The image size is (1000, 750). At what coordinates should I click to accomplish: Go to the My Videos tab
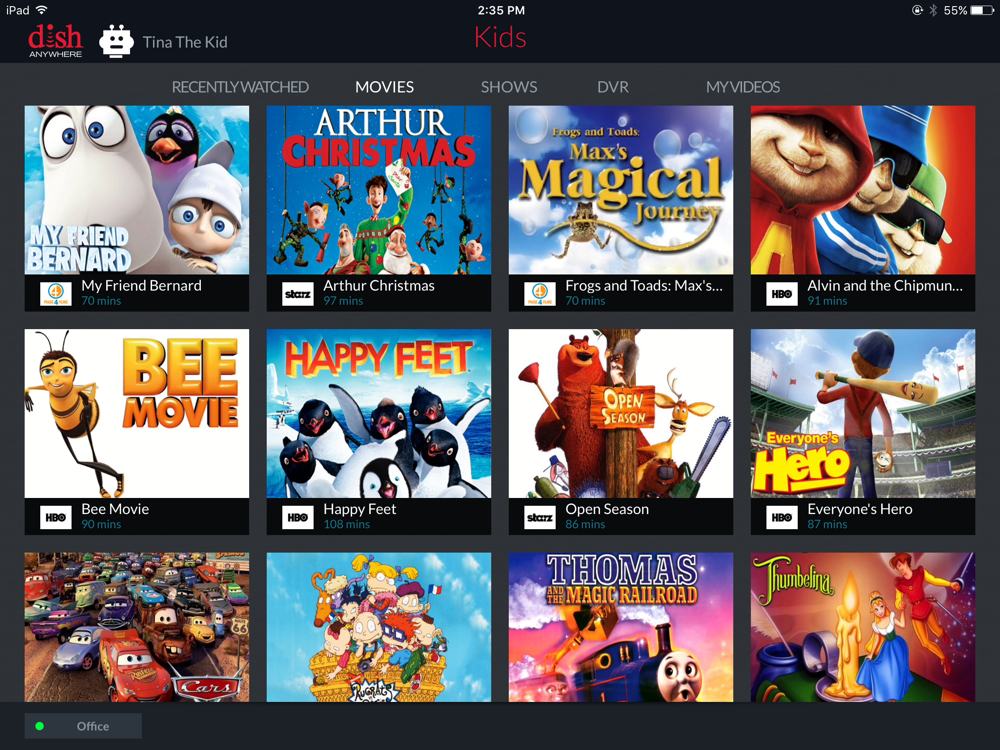coord(743,87)
